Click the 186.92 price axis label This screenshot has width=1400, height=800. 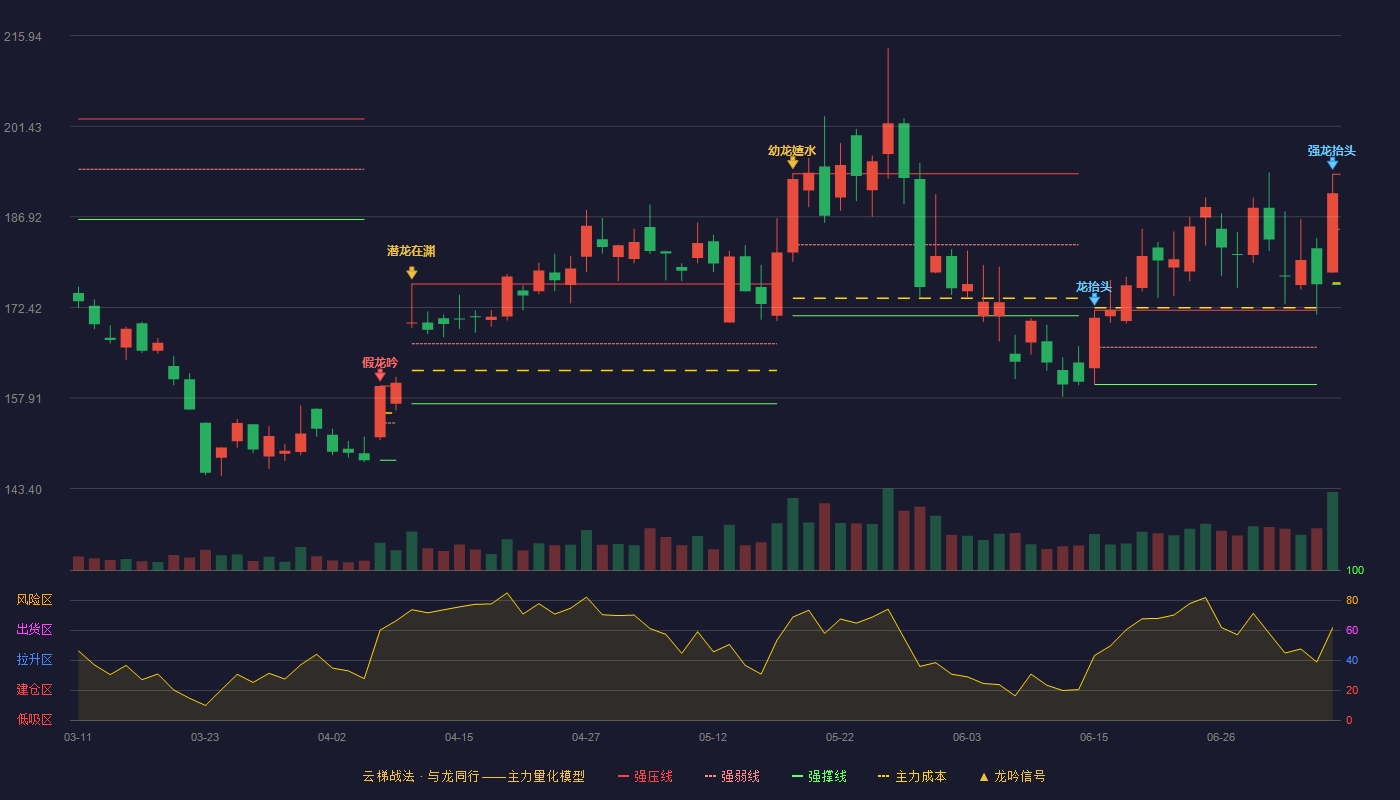[x=23, y=217]
